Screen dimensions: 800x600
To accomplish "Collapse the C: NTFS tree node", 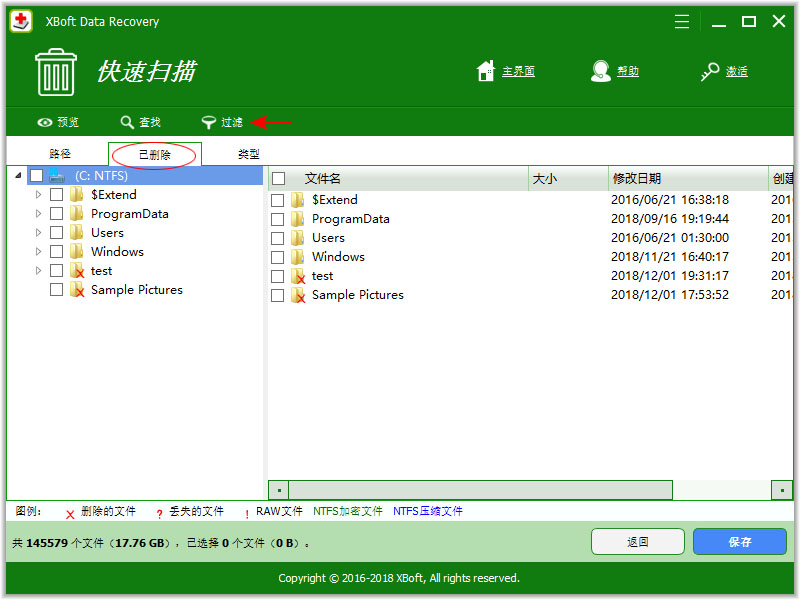I will (x=18, y=176).
